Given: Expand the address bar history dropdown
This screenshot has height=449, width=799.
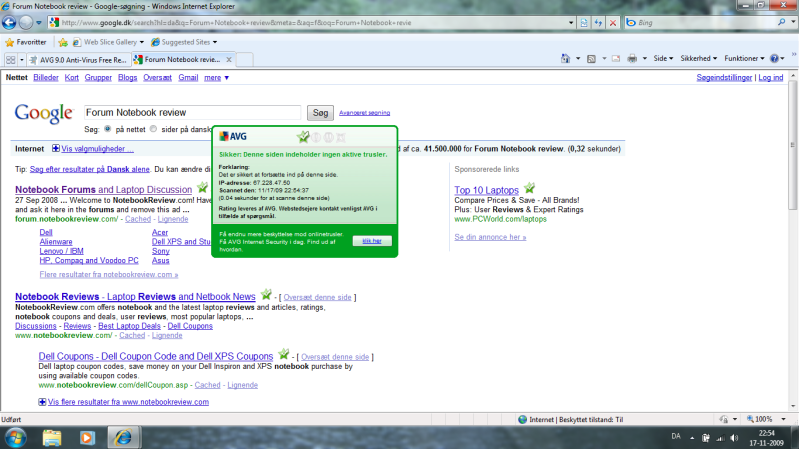Looking at the screenshot, I should (x=571, y=23).
